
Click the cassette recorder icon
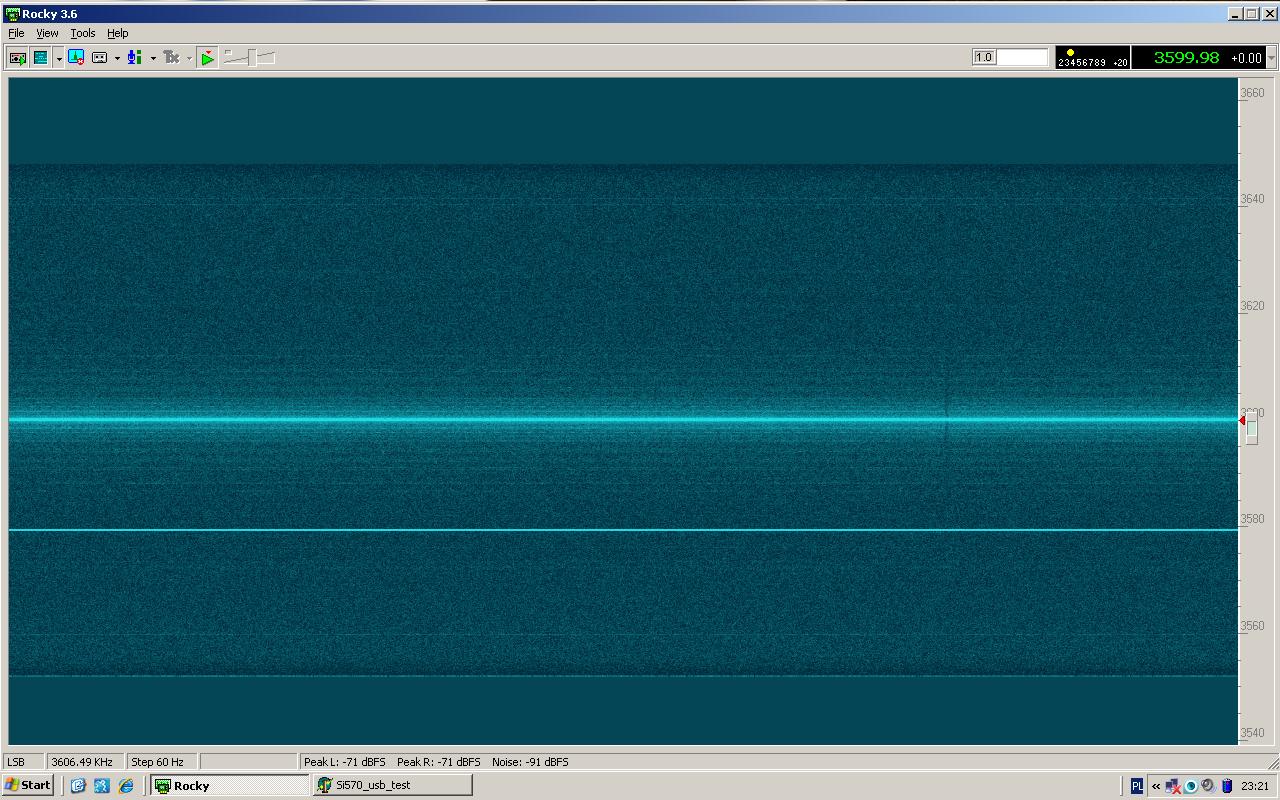(100, 58)
